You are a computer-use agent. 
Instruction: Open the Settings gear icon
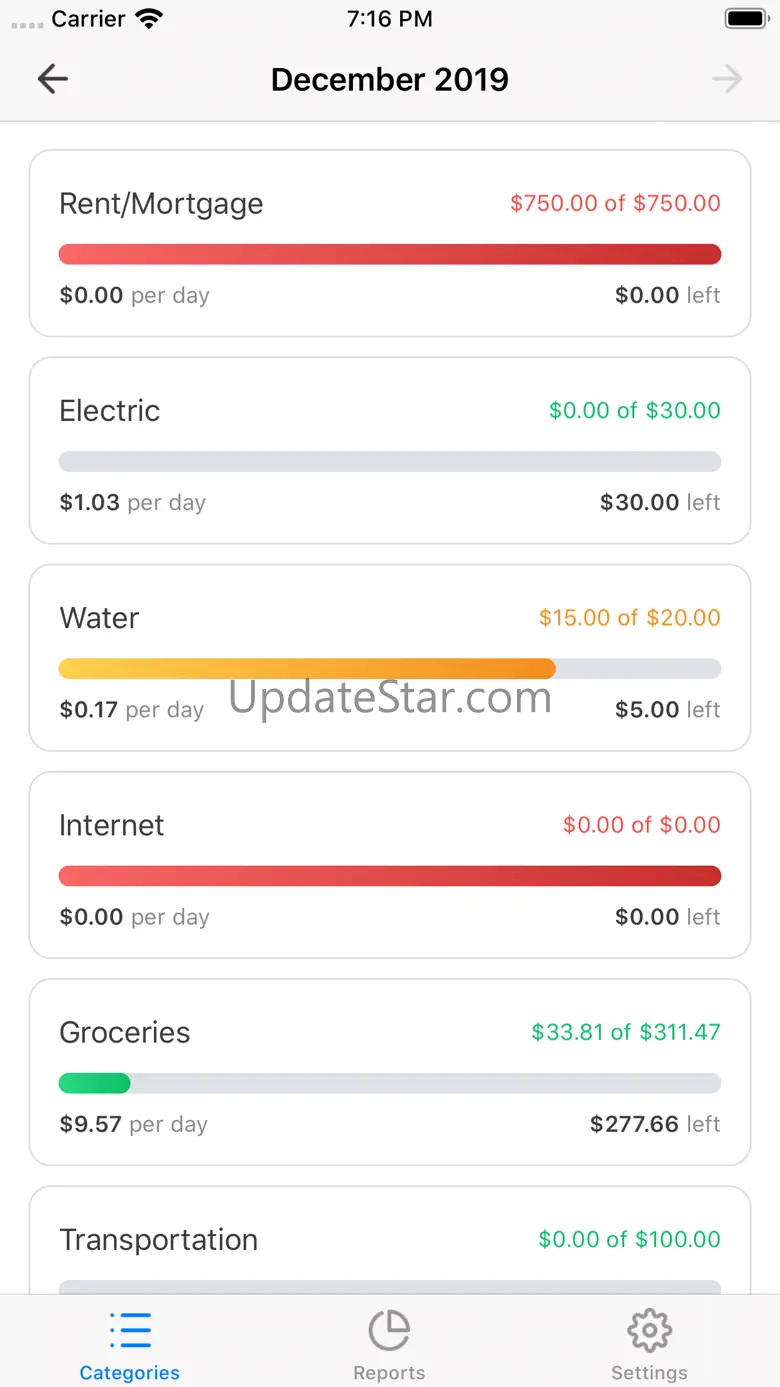649,1330
